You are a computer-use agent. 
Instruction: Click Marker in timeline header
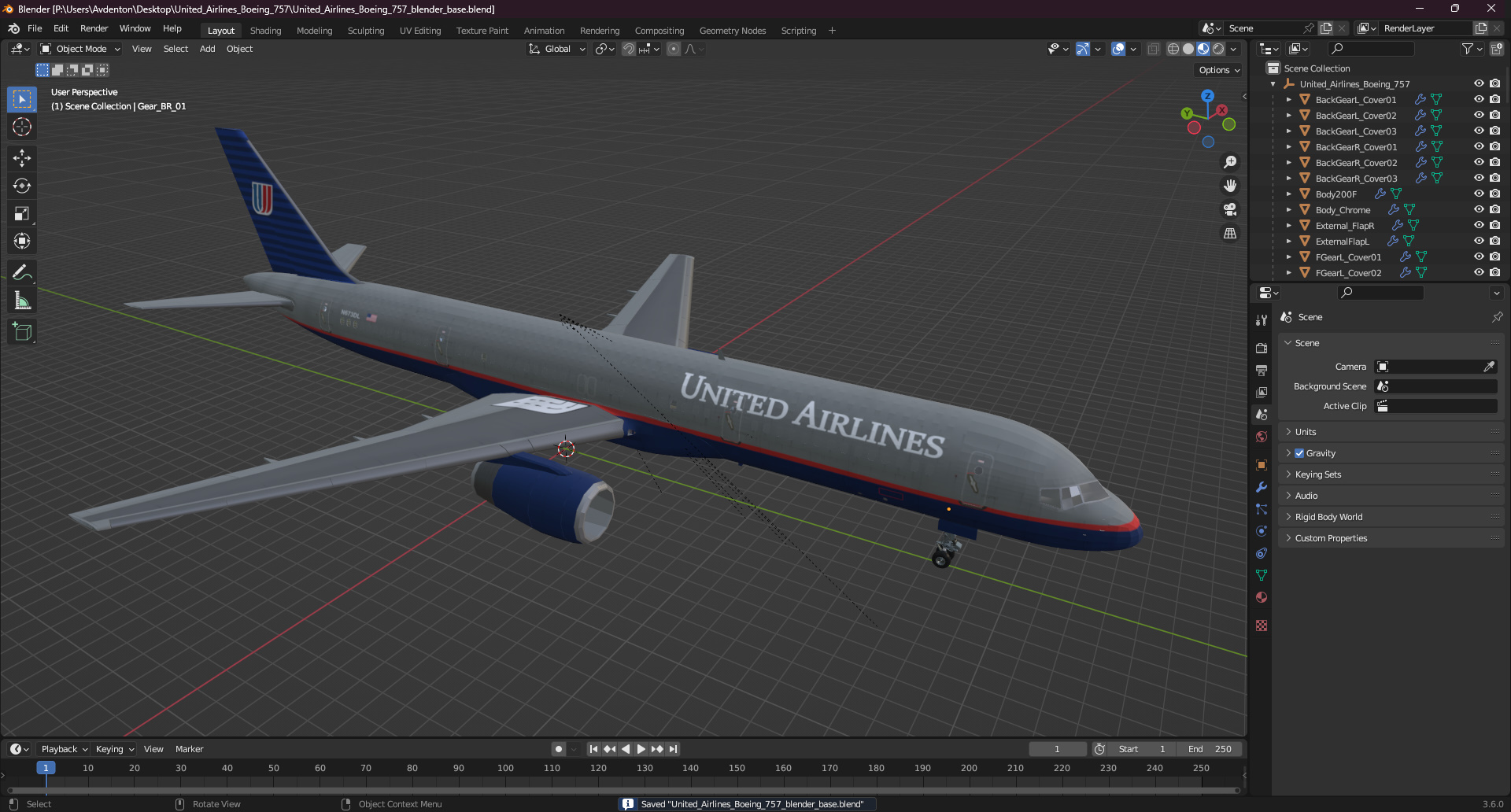tap(189, 749)
